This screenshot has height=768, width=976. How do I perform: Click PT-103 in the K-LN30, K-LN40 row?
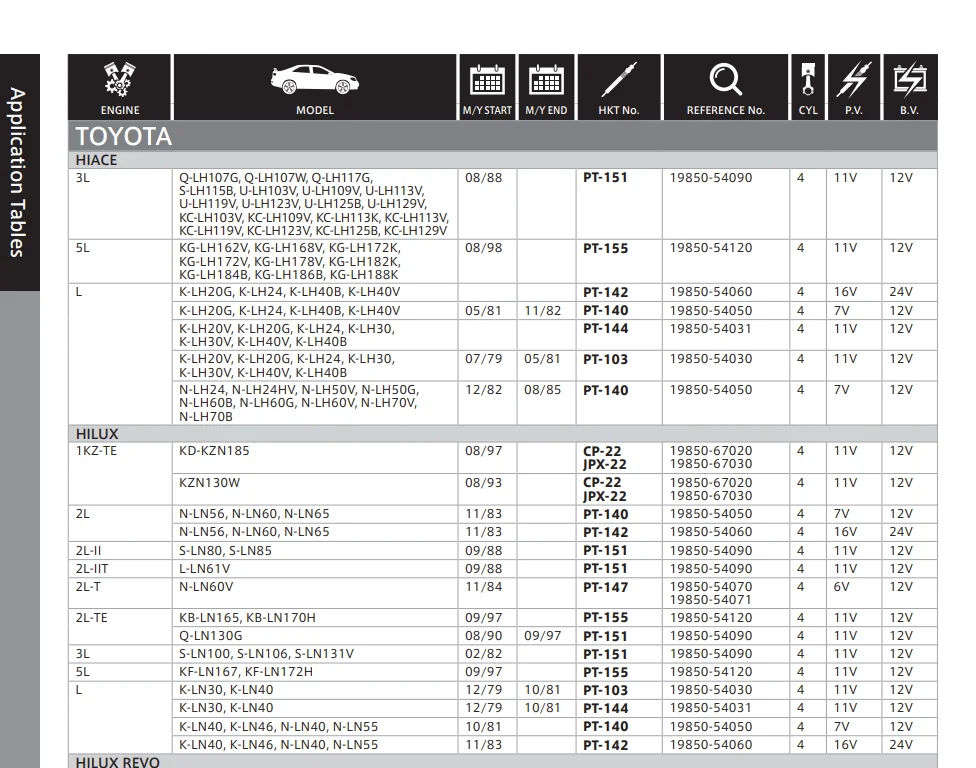coord(605,690)
